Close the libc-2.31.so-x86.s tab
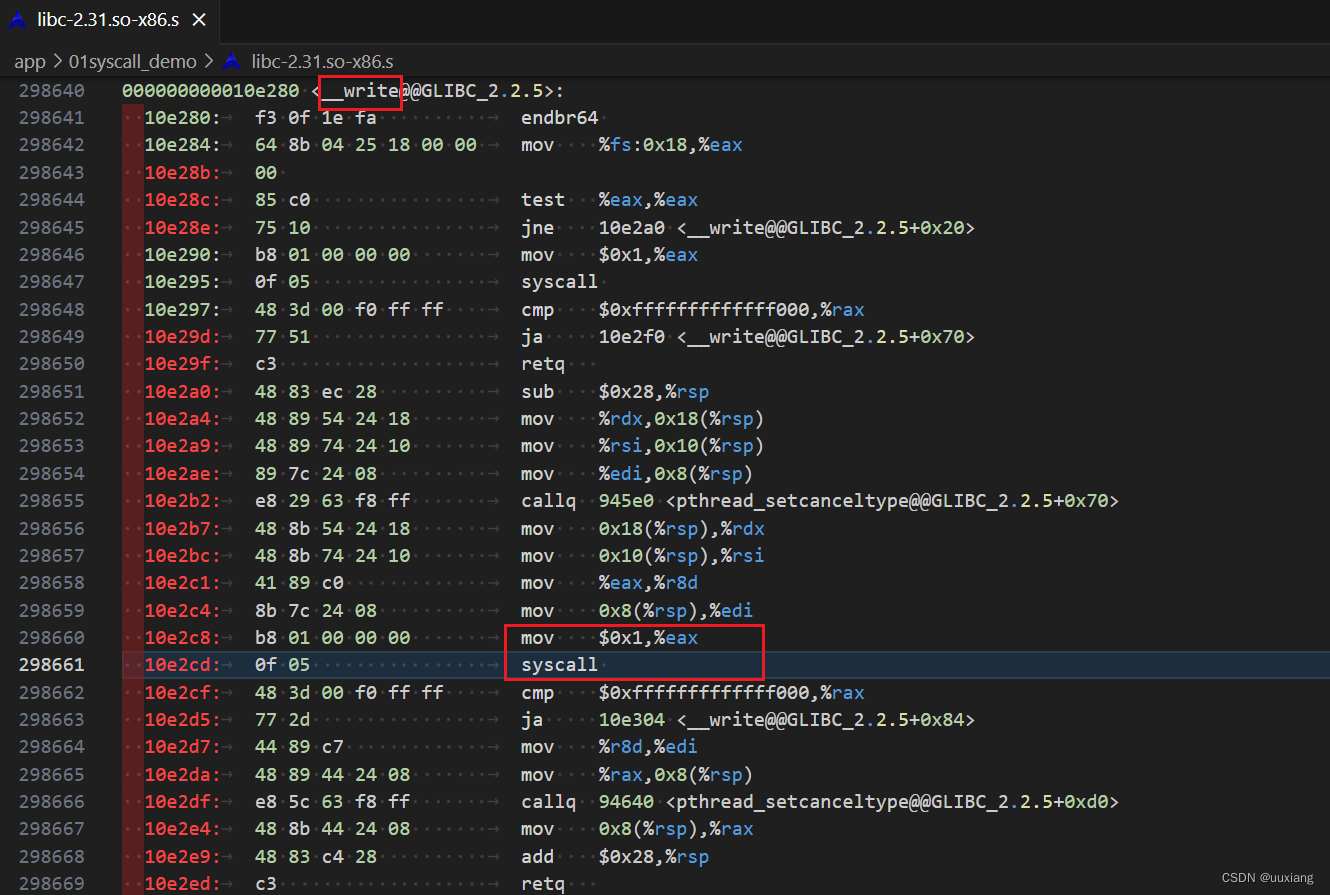This screenshot has height=895, width=1330. [x=199, y=20]
